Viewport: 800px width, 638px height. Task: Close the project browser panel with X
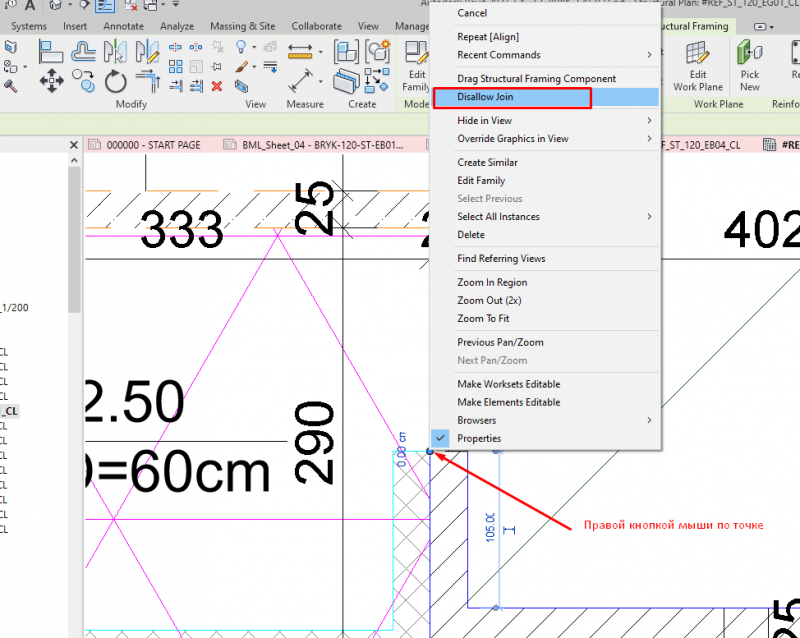pos(74,146)
